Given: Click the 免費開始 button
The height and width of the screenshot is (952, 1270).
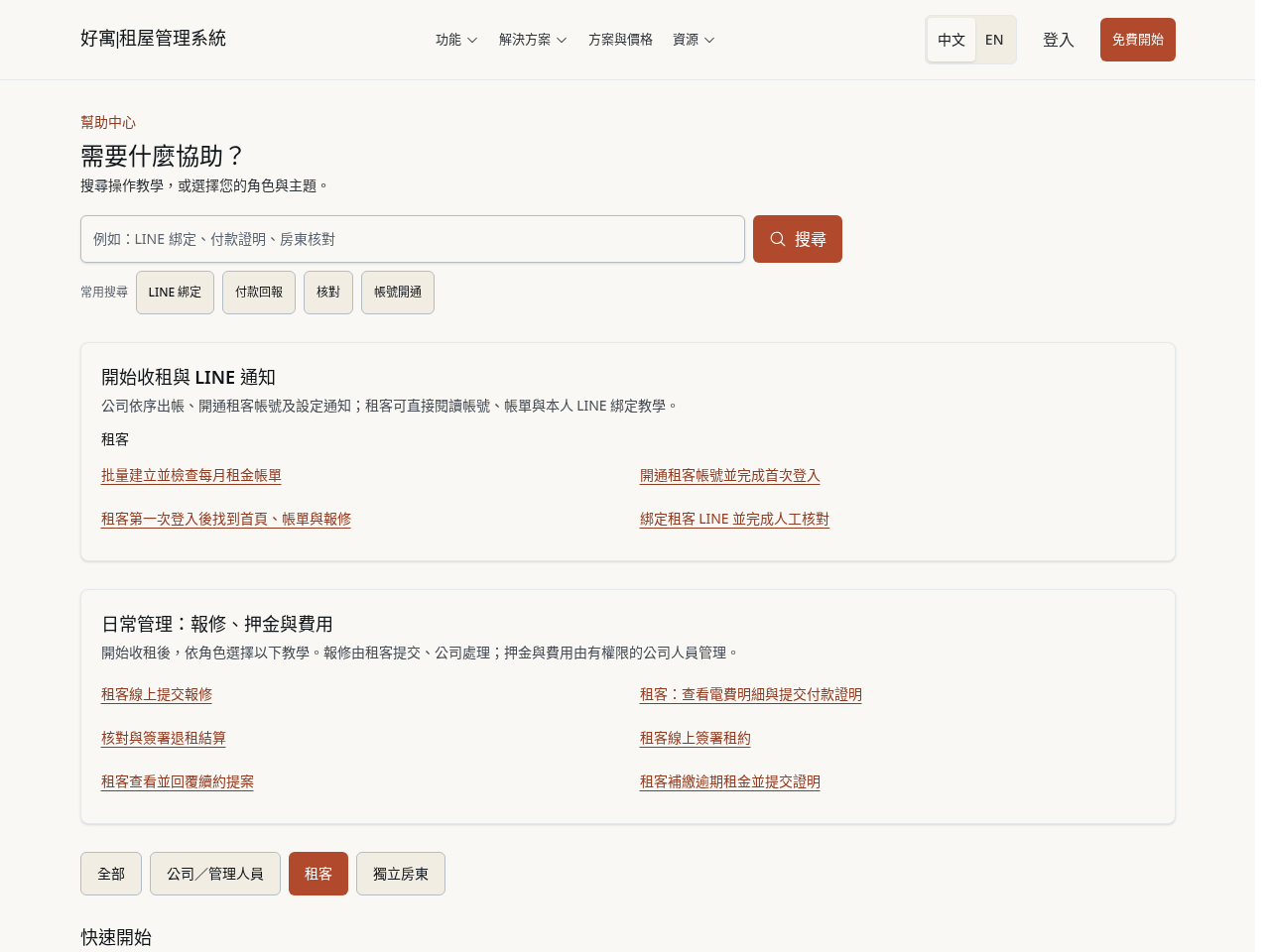Looking at the screenshot, I should pyautogui.click(x=1138, y=40).
